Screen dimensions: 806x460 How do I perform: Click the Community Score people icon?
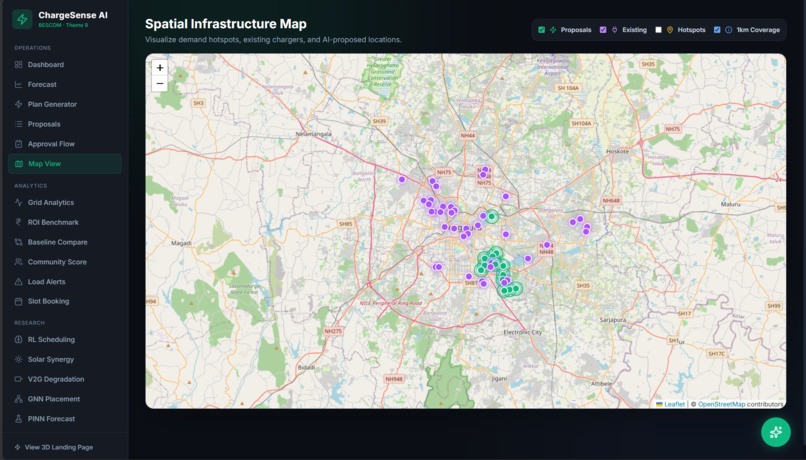click(x=19, y=262)
